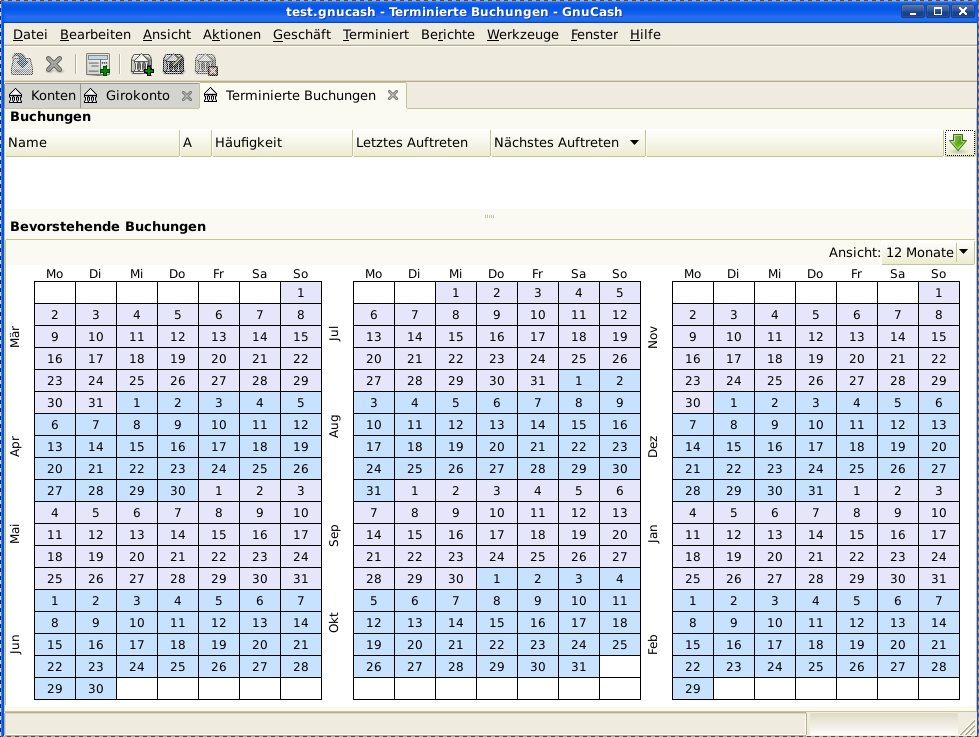979x737 pixels.
Task: Click the Save file toolbar icon
Action: tap(22, 65)
